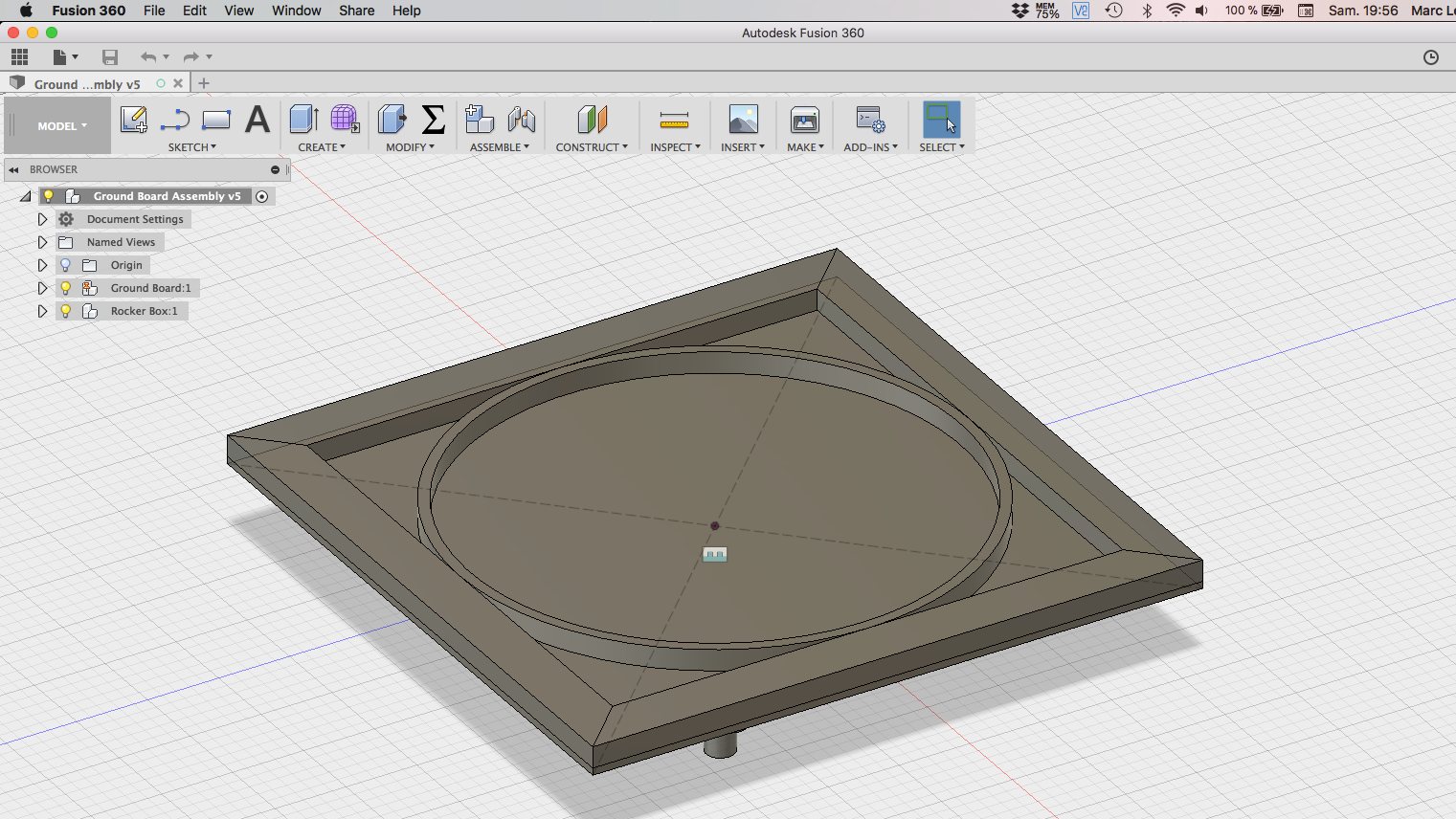Select the Offset Plane construct tool
Screen dimensions: 1456x819
tap(593, 120)
